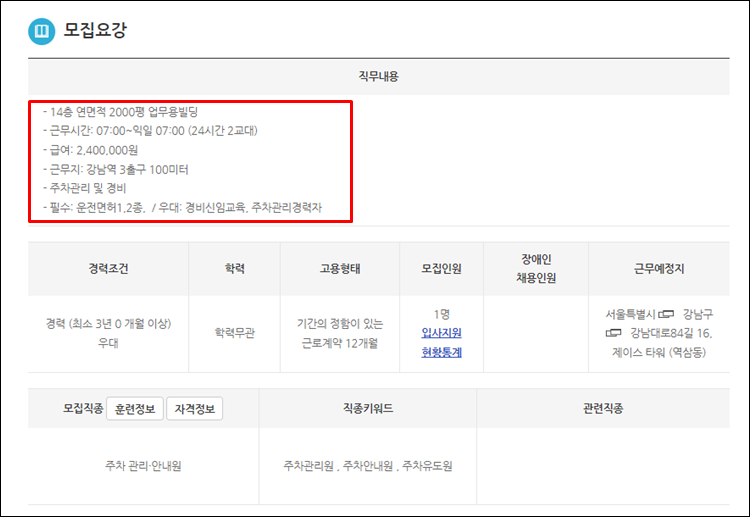Click the 직종키워드 column header
This screenshot has width=750, height=517.
367,409
